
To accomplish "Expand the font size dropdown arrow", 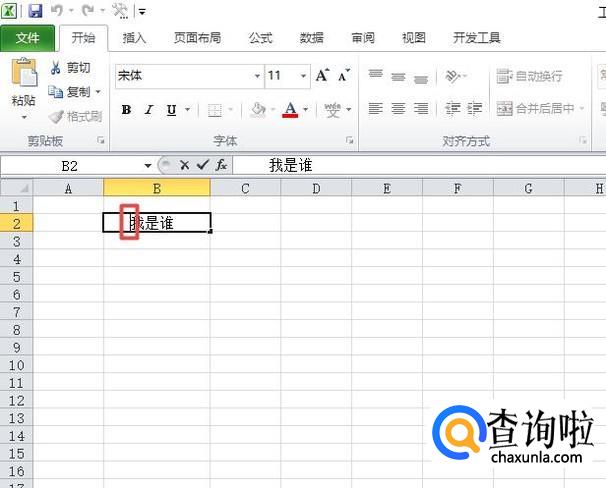I will pyautogui.click(x=304, y=76).
